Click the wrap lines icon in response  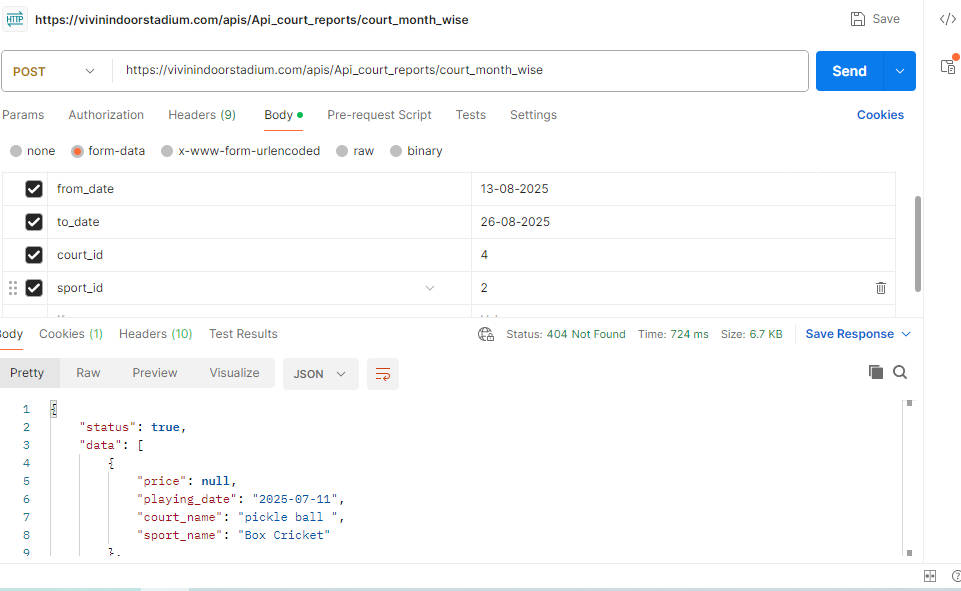tap(382, 374)
